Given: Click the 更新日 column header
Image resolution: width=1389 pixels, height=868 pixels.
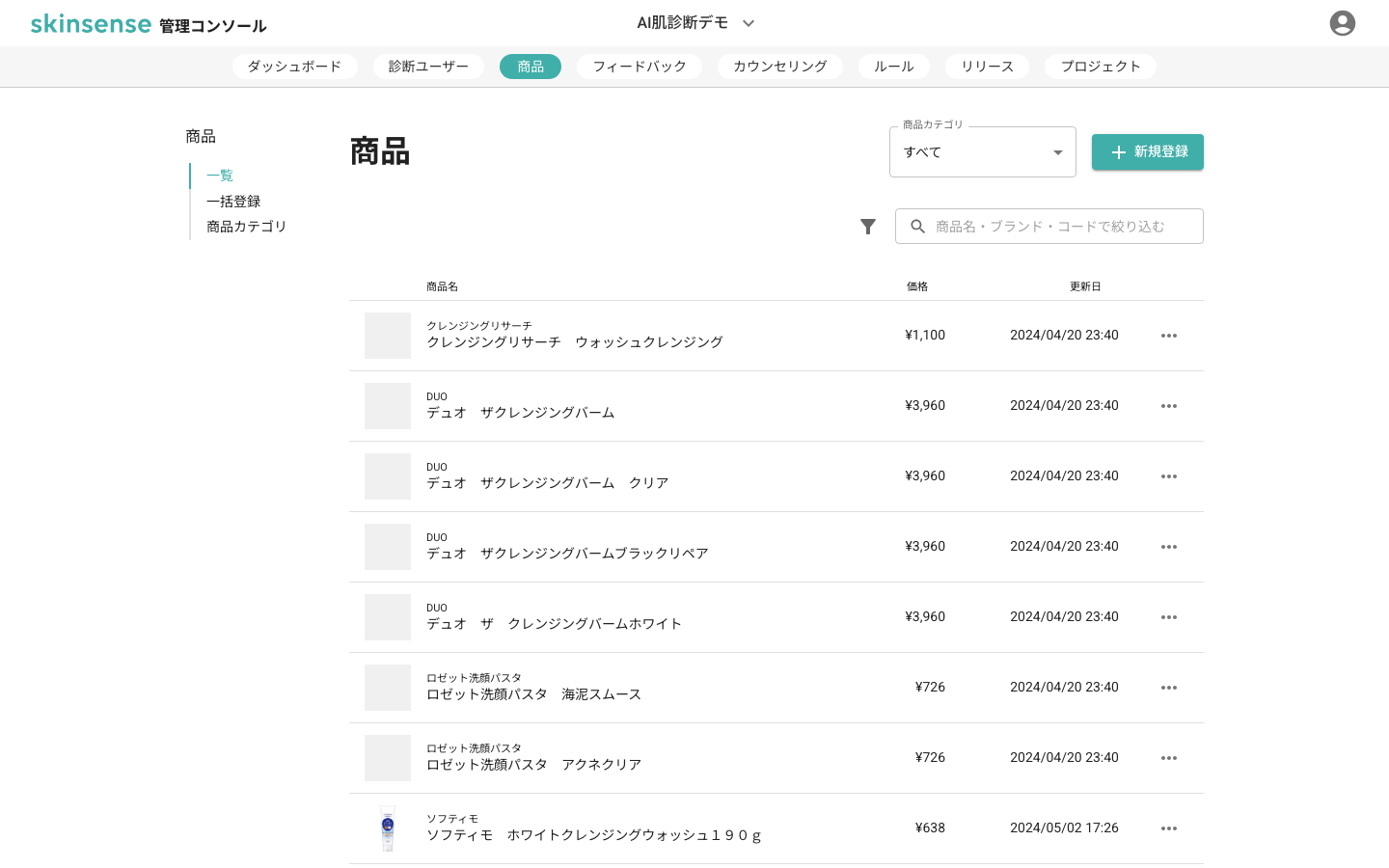Looking at the screenshot, I should 1085,286.
